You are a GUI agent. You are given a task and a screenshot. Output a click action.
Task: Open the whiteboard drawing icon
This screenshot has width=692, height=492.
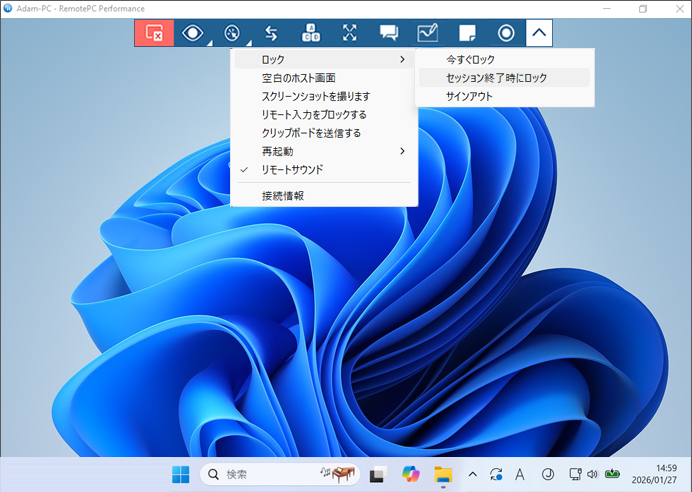point(428,33)
